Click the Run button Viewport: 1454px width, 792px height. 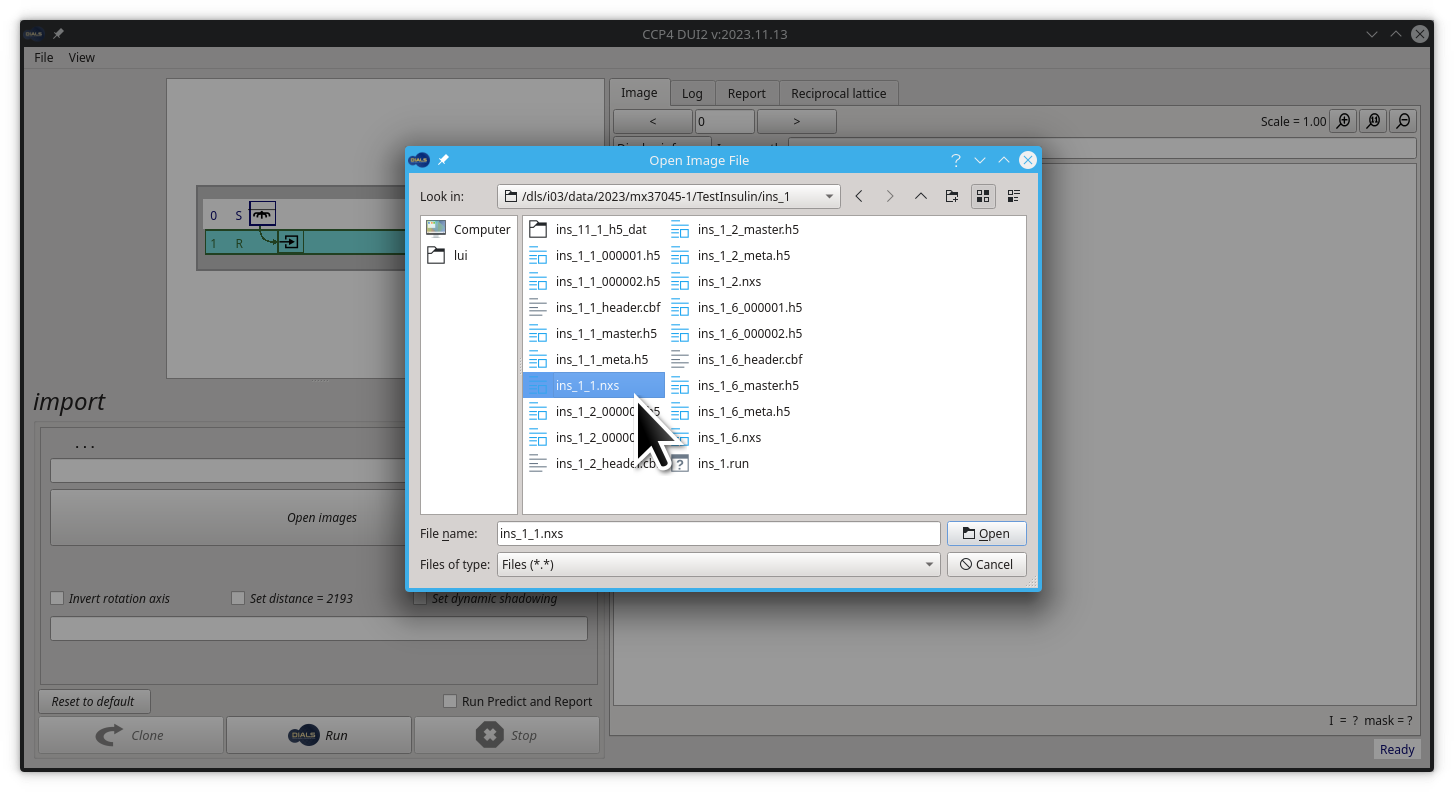[319, 735]
